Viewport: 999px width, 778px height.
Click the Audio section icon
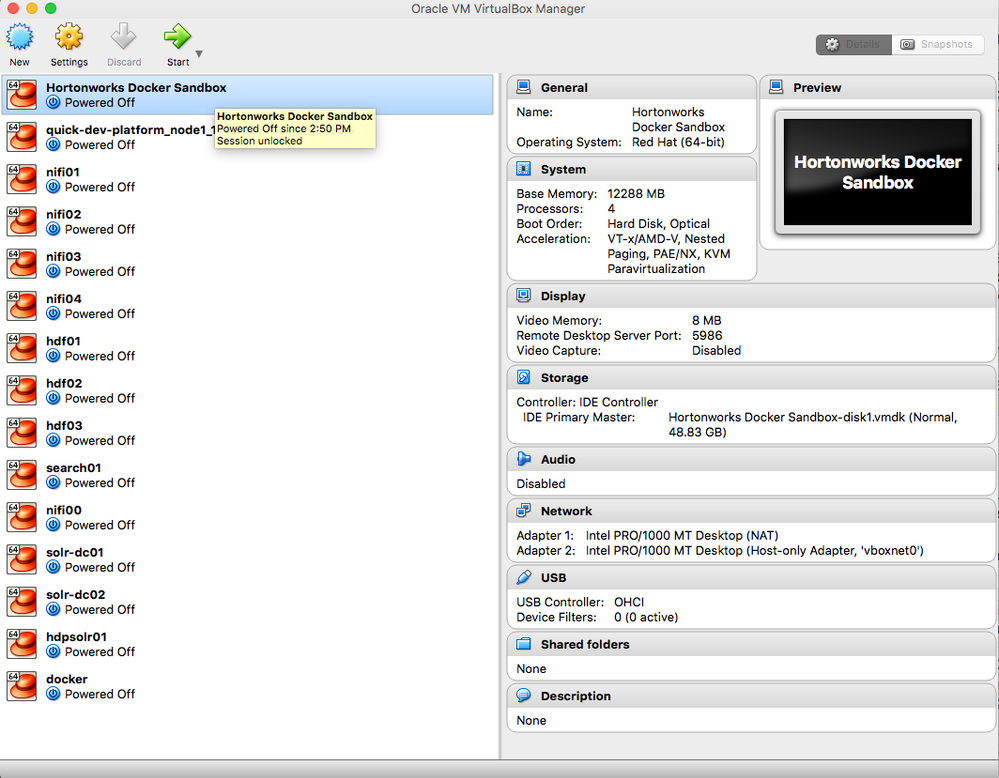522,459
